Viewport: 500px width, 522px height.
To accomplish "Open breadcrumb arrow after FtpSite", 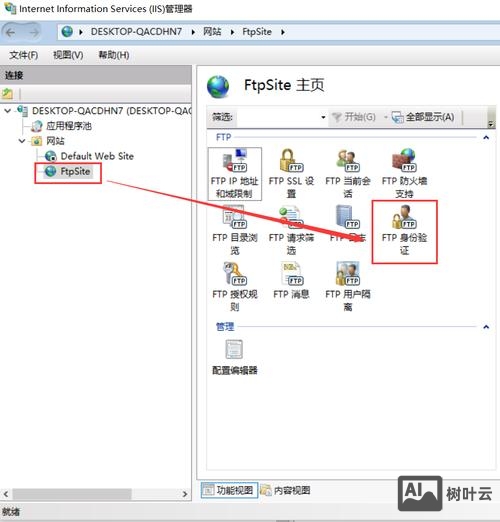I will [x=283, y=32].
